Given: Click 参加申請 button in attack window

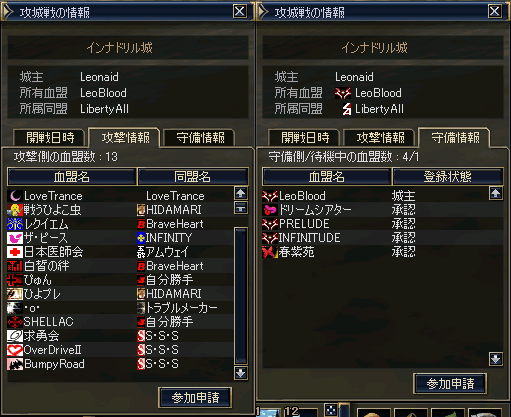Looking at the screenshot, I should tap(195, 398).
